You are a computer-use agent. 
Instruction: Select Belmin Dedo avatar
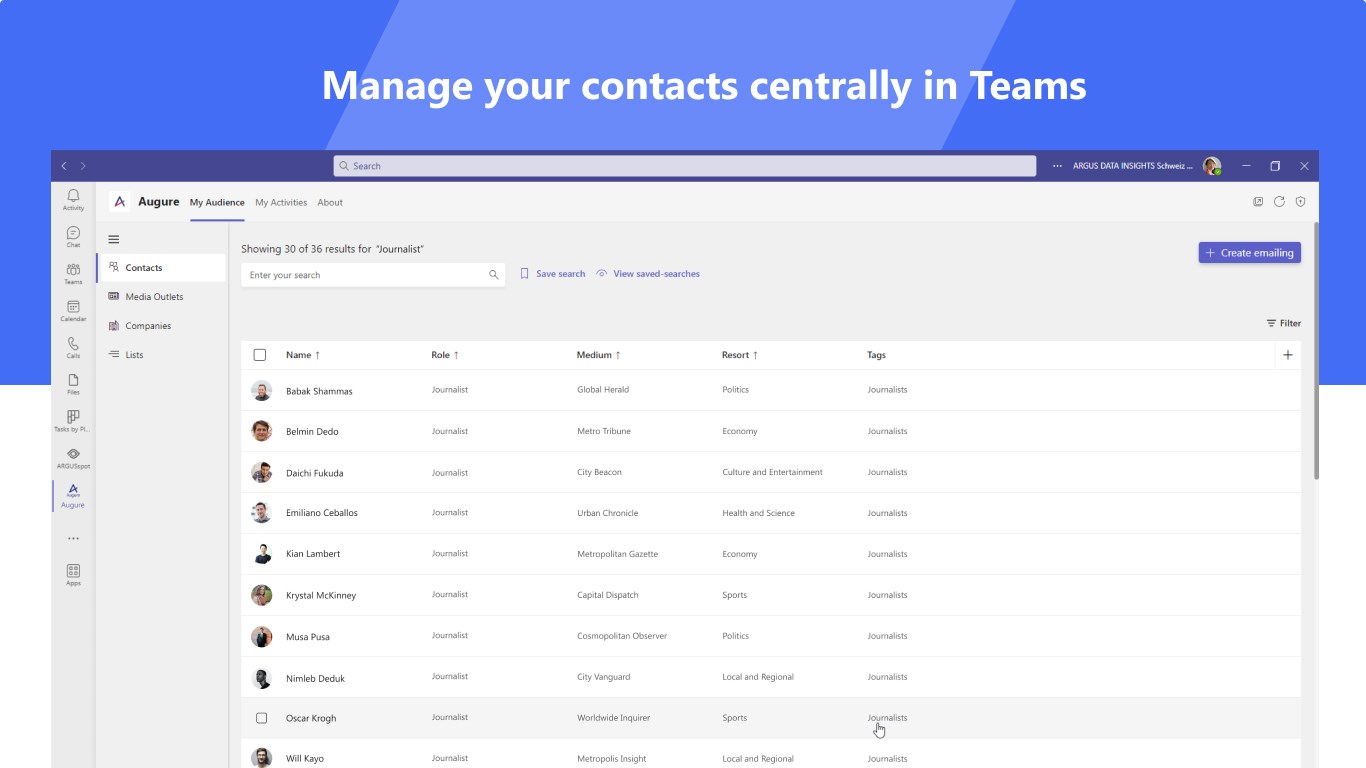261,431
